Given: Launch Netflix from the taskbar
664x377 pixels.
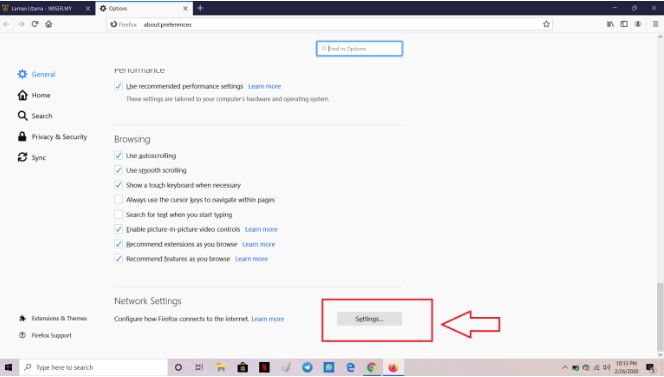Looking at the screenshot, I should coord(264,367).
